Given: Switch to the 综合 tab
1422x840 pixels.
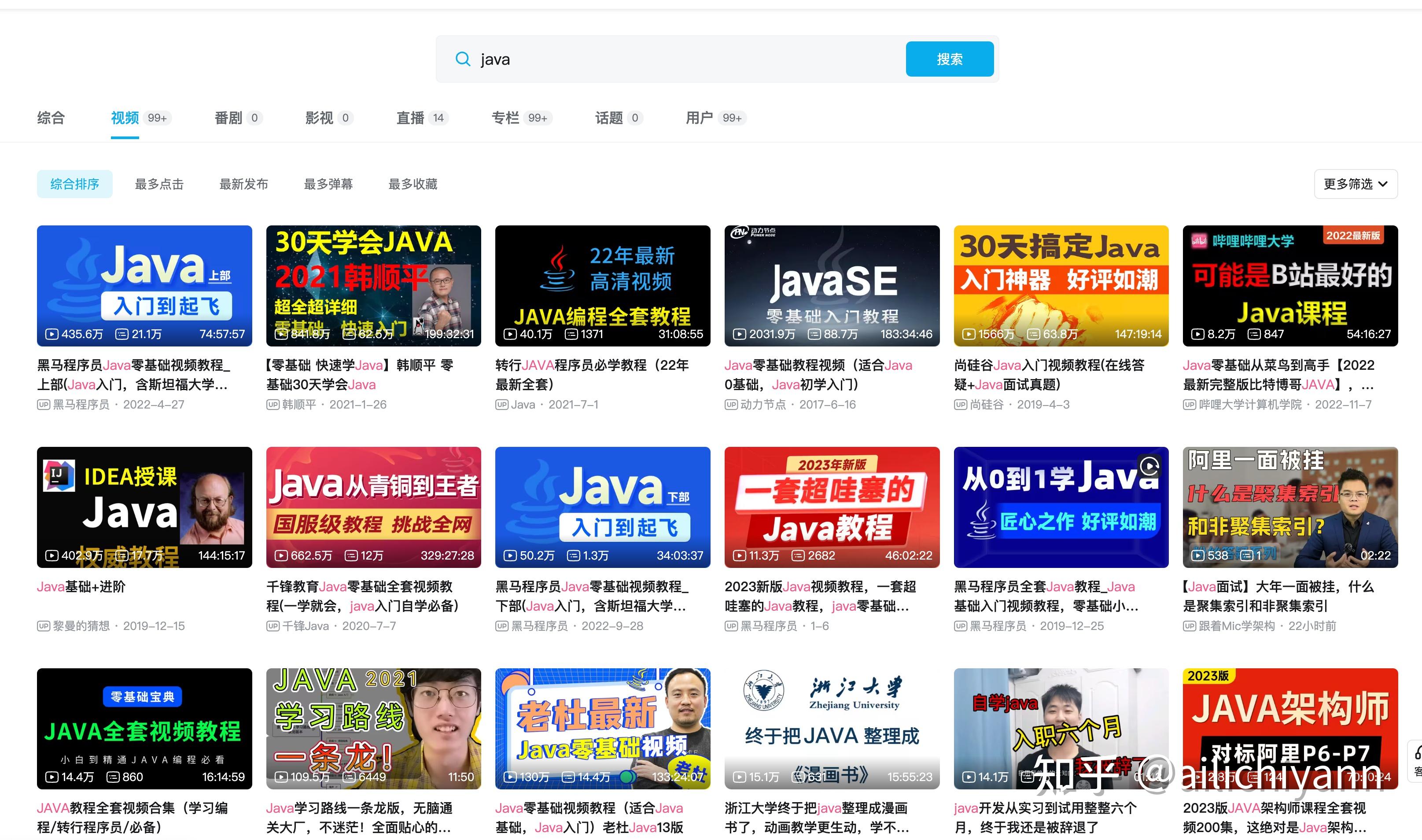Looking at the screenshot, I should pyautogui.click(x=51, y=118).
